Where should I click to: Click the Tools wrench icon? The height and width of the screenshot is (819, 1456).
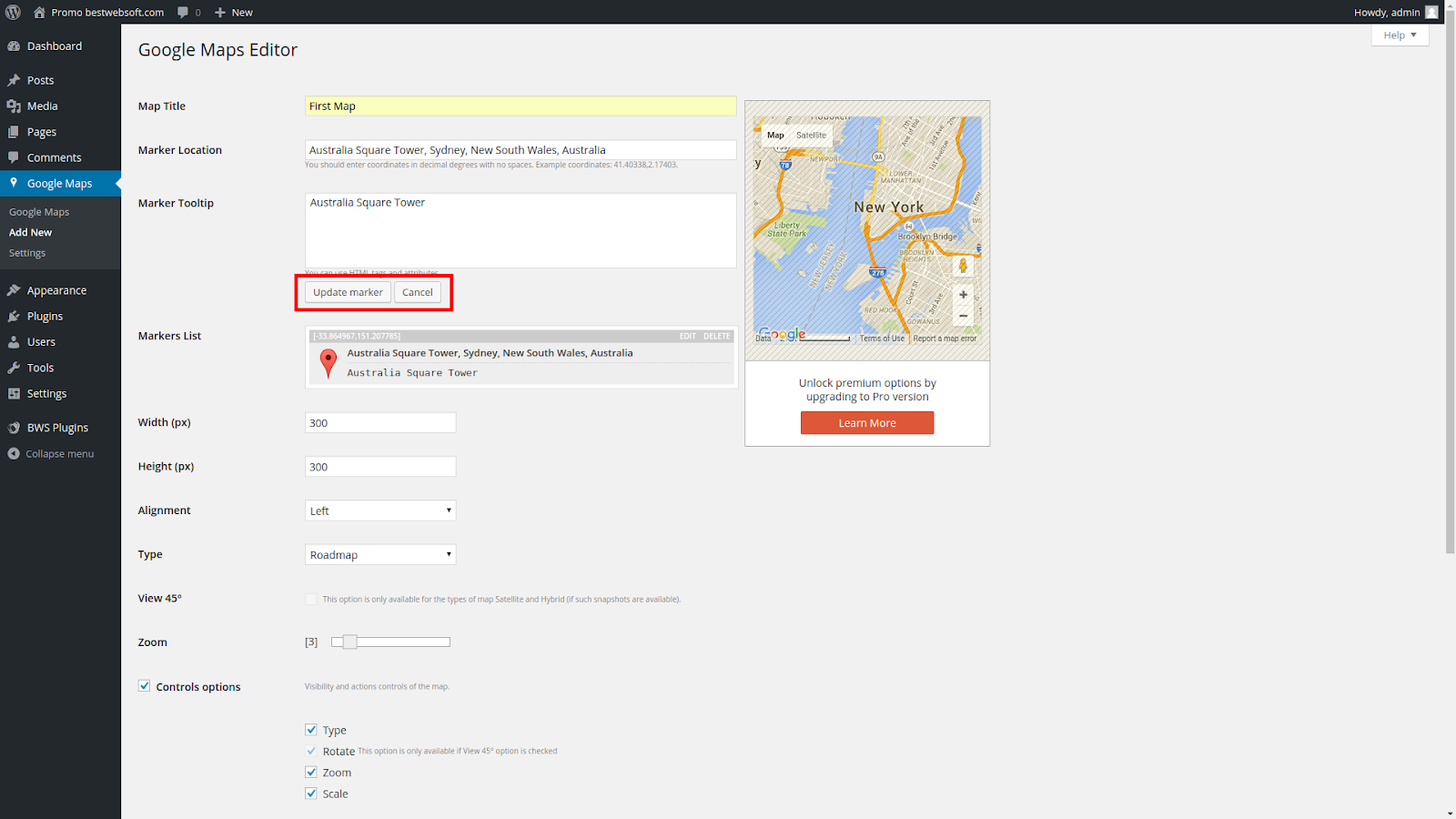coord(14,368)
